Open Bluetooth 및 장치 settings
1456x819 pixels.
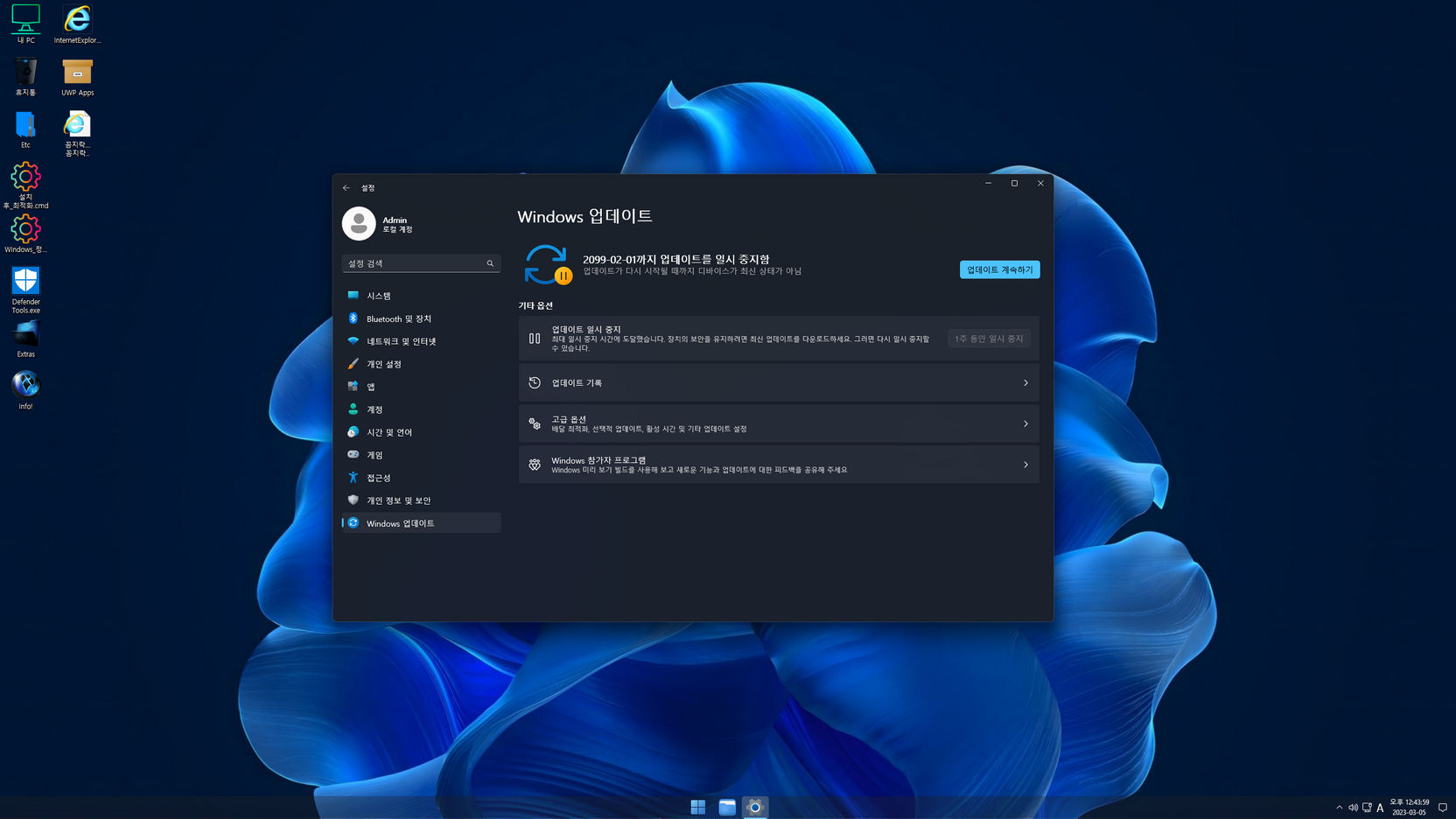click(x=421, y=318)
